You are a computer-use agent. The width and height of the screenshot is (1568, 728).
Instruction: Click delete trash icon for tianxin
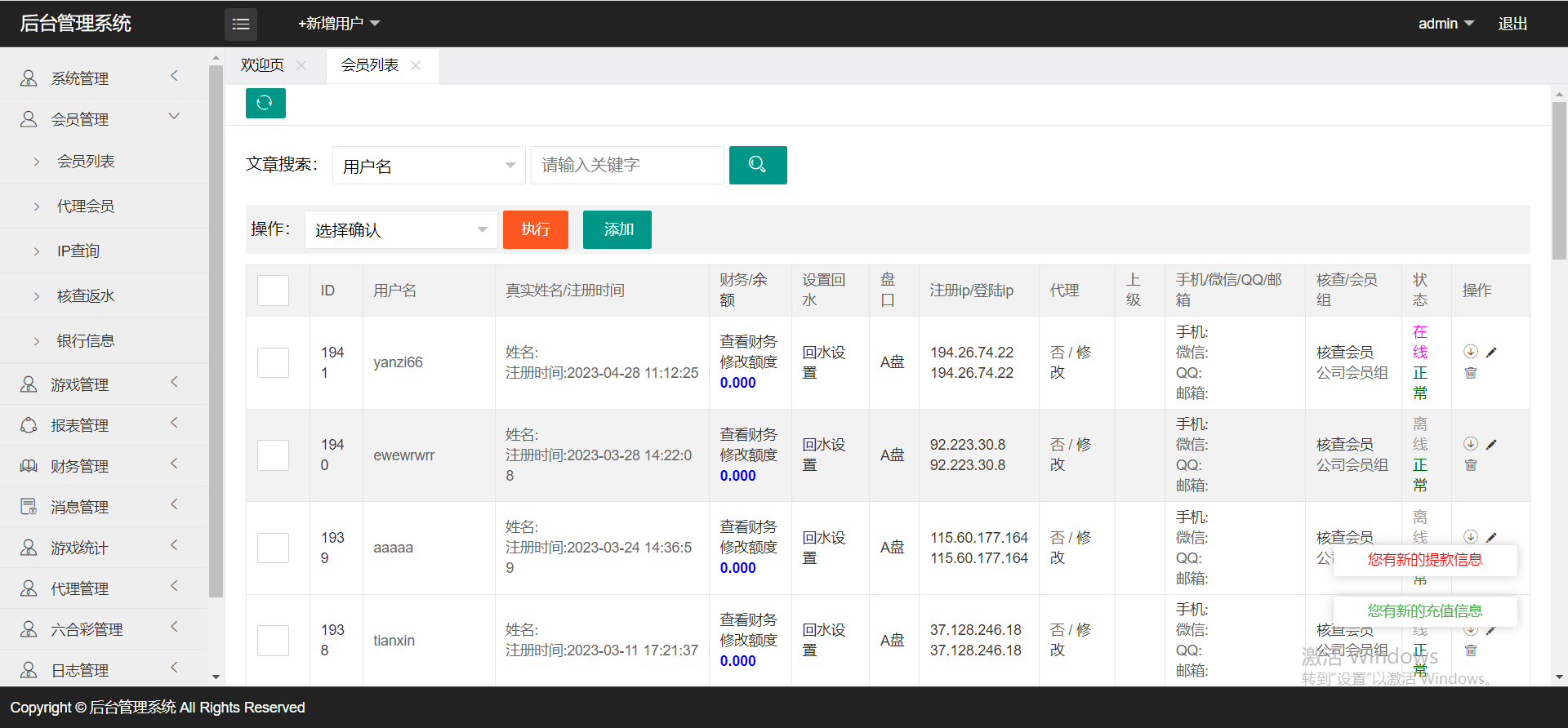[1471, 650]
